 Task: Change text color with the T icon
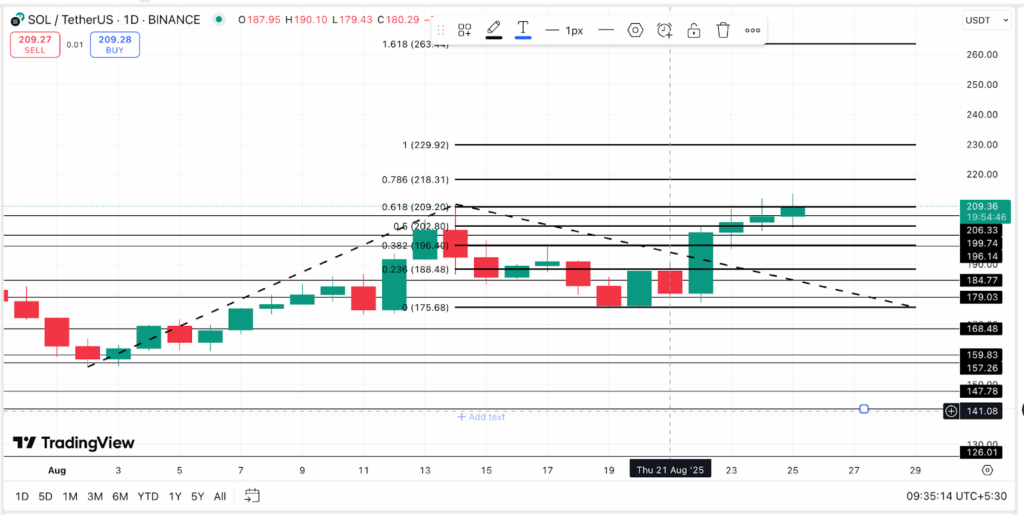[x=522, y=30]
